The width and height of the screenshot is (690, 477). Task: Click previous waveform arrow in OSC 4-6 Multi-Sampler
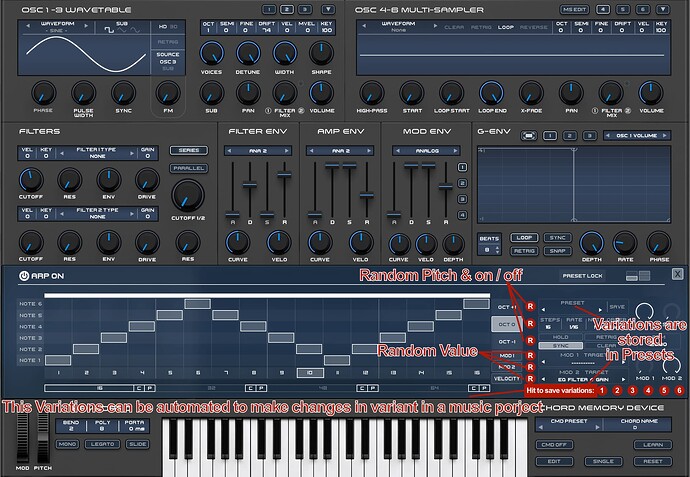364,26
